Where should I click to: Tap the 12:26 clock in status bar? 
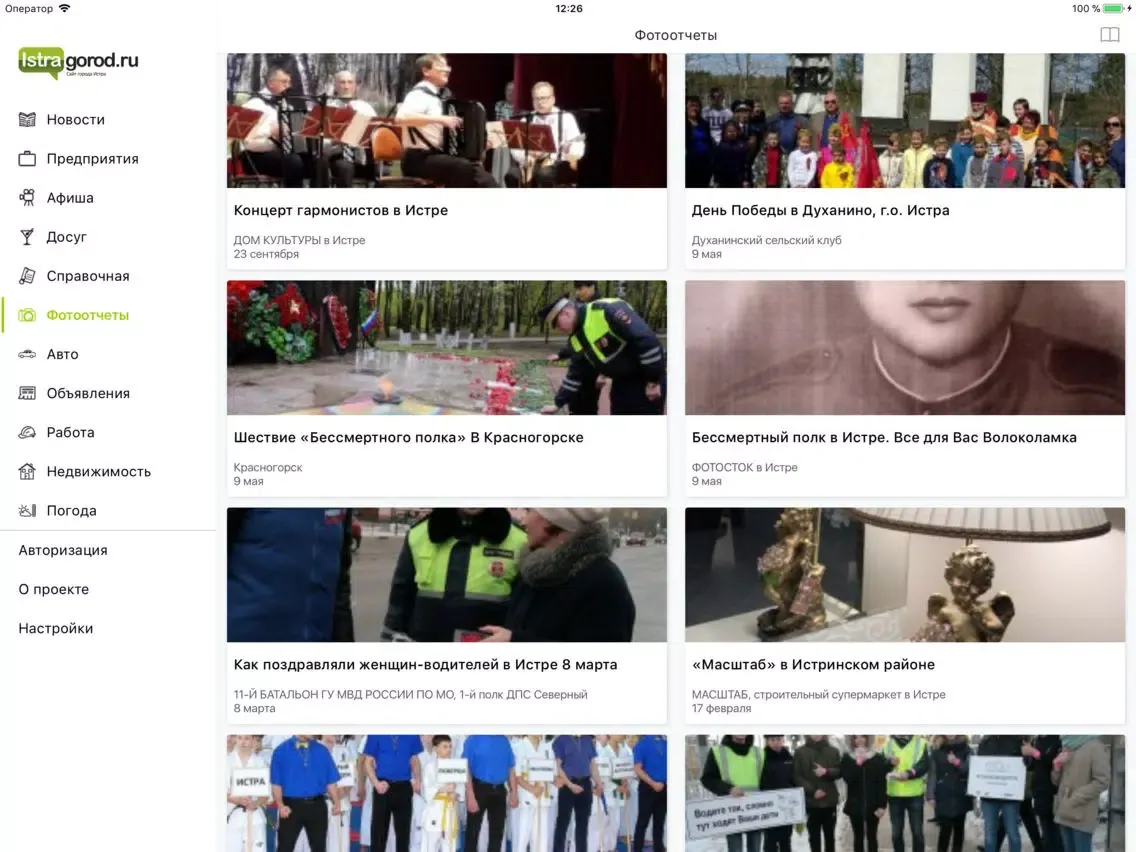point(569,9)
